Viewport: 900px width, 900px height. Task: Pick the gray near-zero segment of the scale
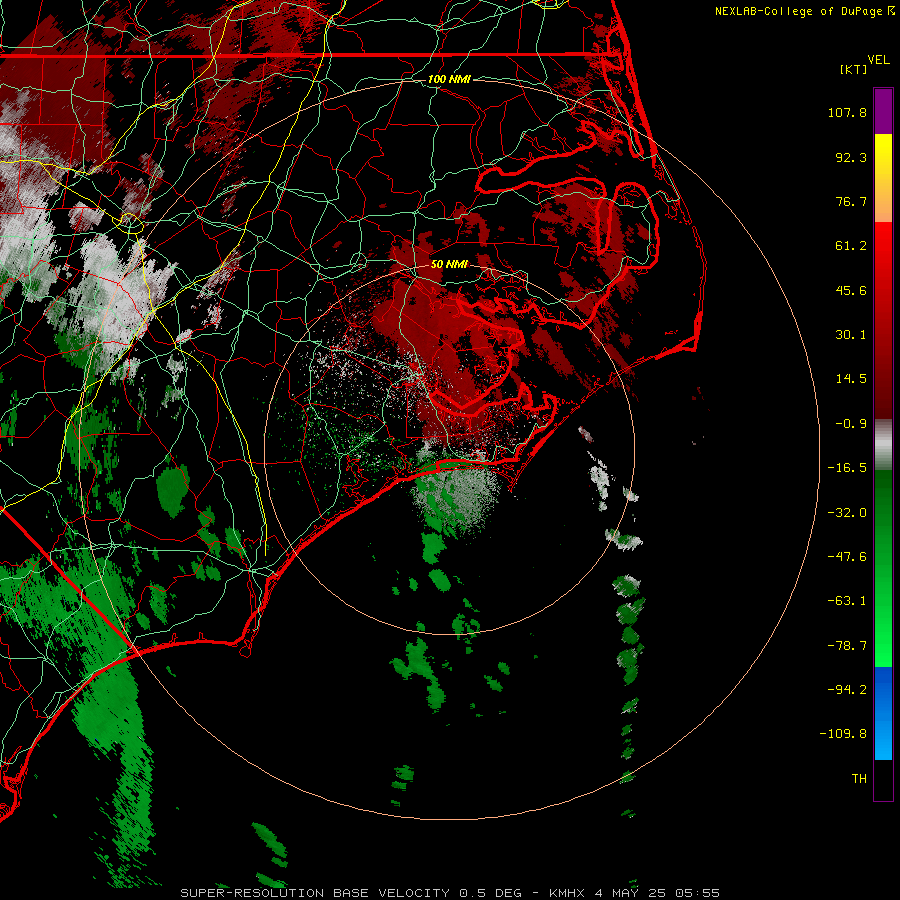point(883,444)
